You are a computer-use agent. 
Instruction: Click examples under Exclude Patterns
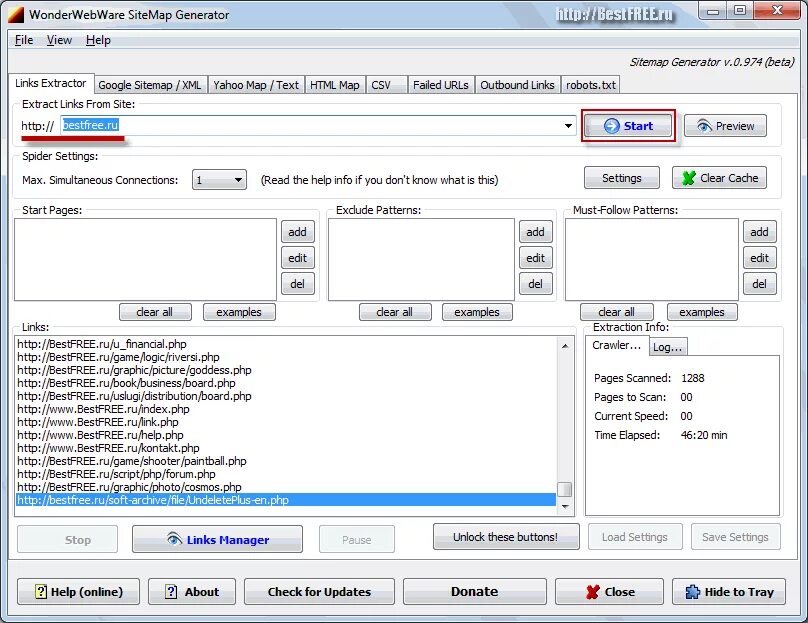click(x=477, y=312)
